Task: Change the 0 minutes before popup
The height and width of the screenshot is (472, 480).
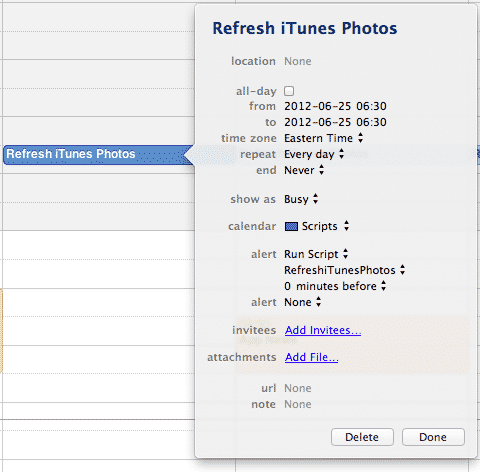Action: [x=335, y=286]
